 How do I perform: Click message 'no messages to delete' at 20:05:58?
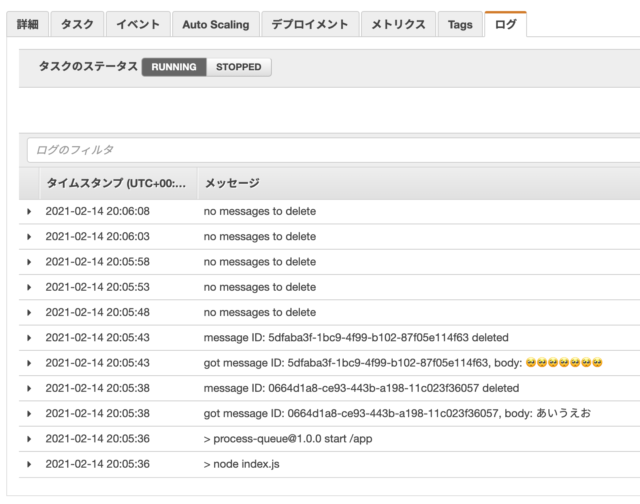click(260, 262)
